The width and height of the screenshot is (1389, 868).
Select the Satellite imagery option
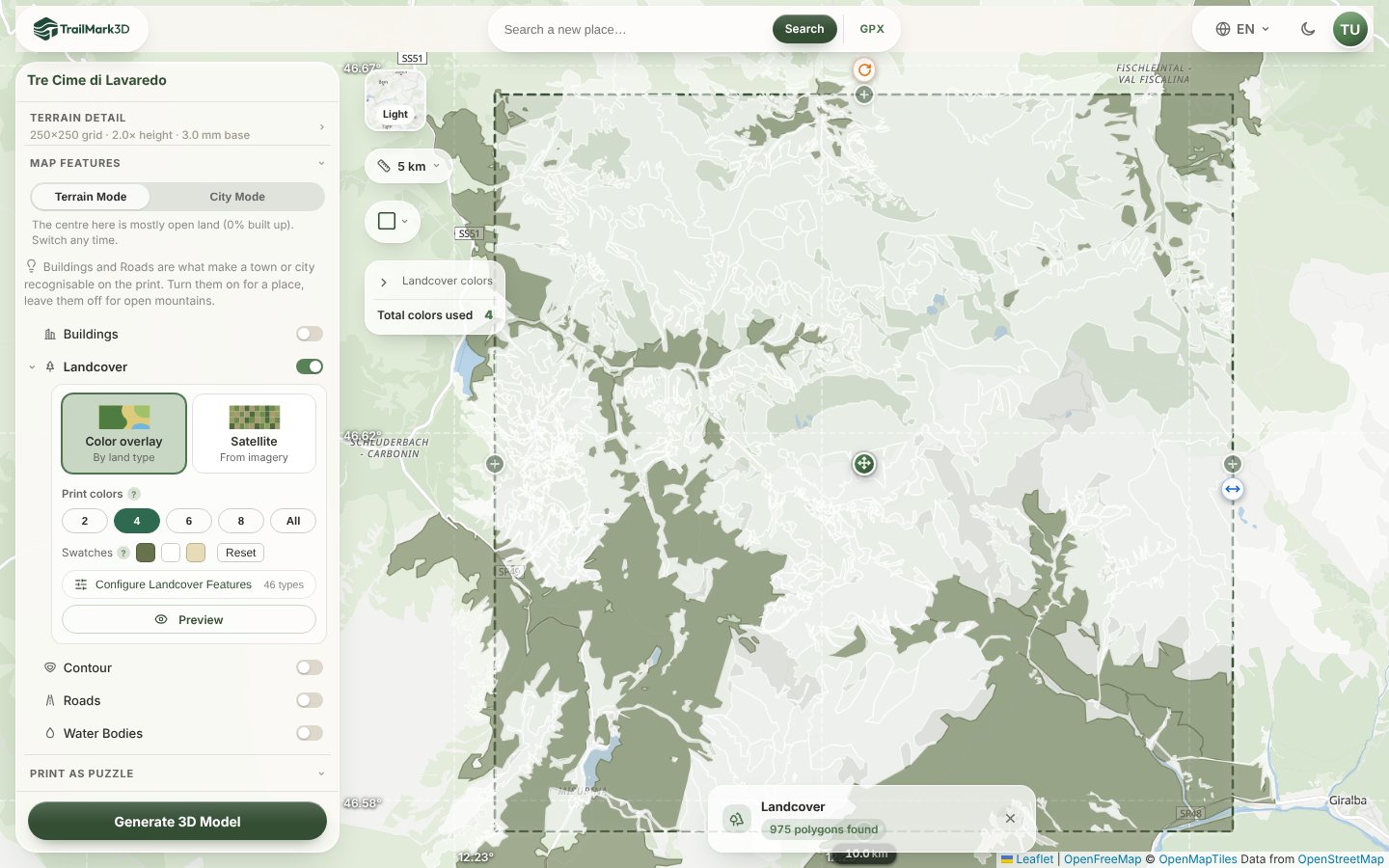[254, 433]
